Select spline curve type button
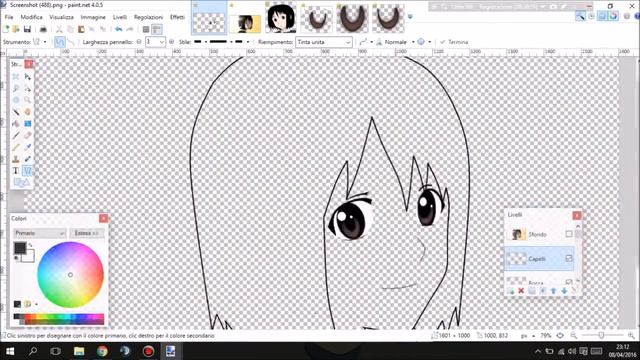 click(60, 42)
